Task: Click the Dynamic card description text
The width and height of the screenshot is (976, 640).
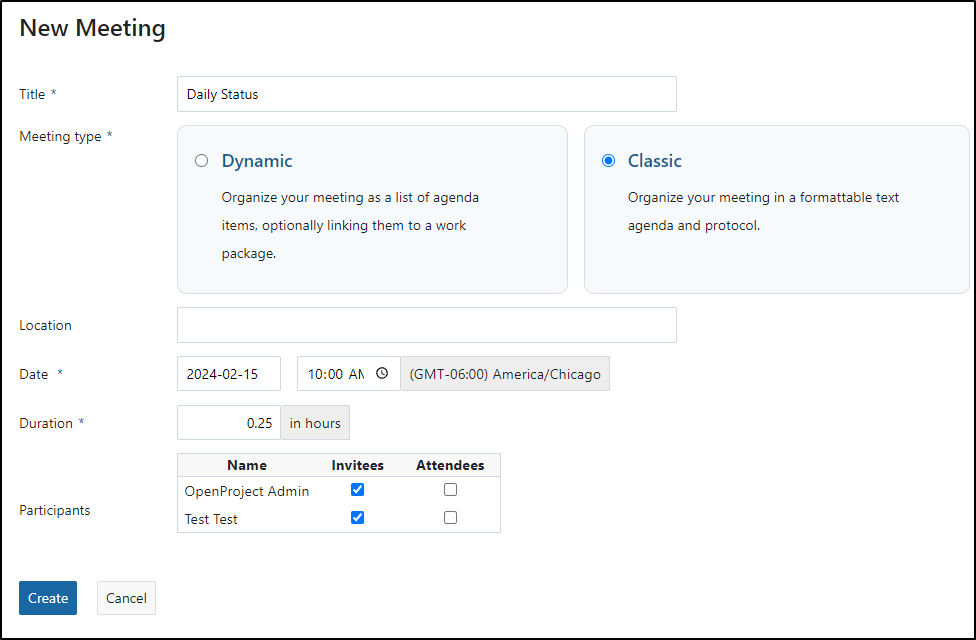Action: [x=350, y=225]
